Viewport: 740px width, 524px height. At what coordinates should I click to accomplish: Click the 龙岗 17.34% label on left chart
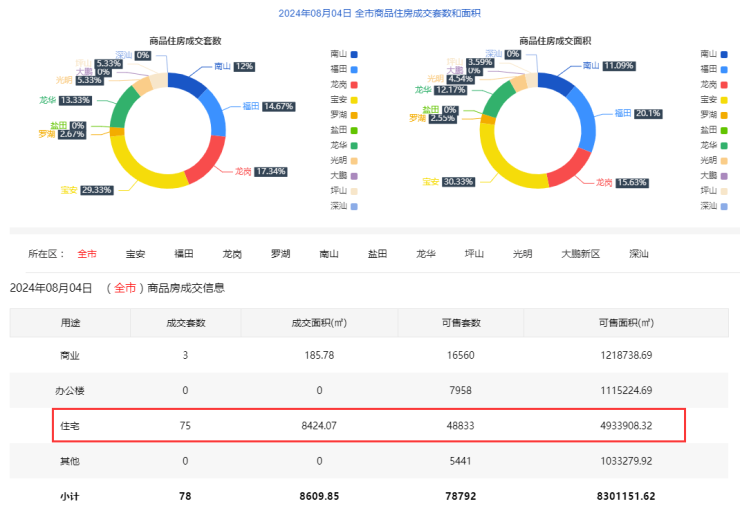[260, 171]
